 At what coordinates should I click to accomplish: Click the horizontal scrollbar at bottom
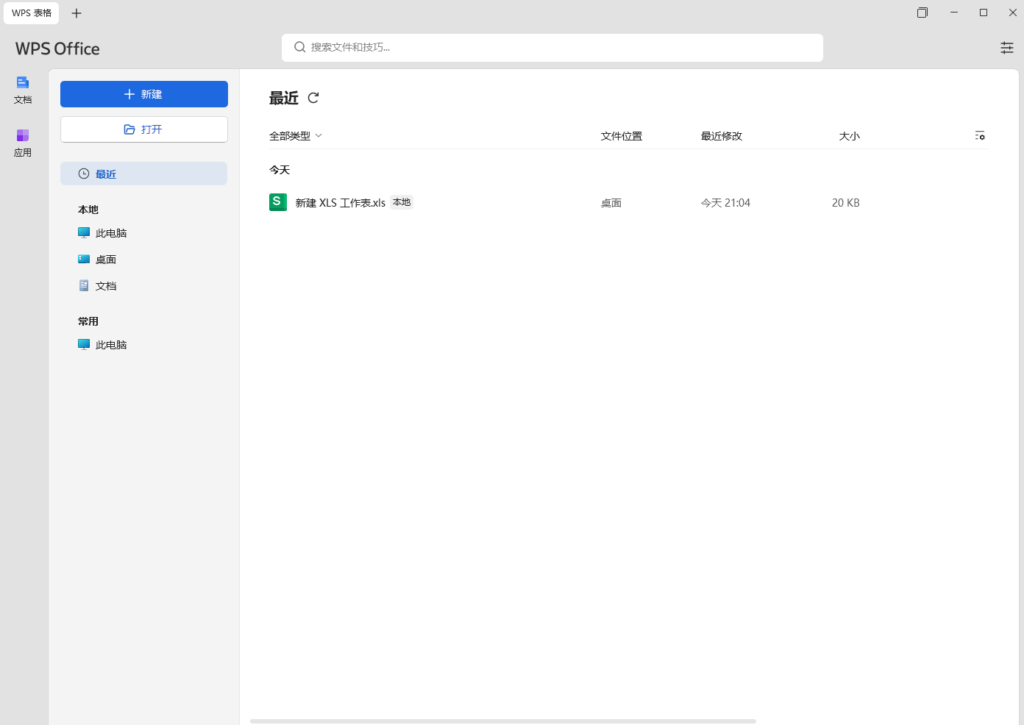(x=503, y=720)
